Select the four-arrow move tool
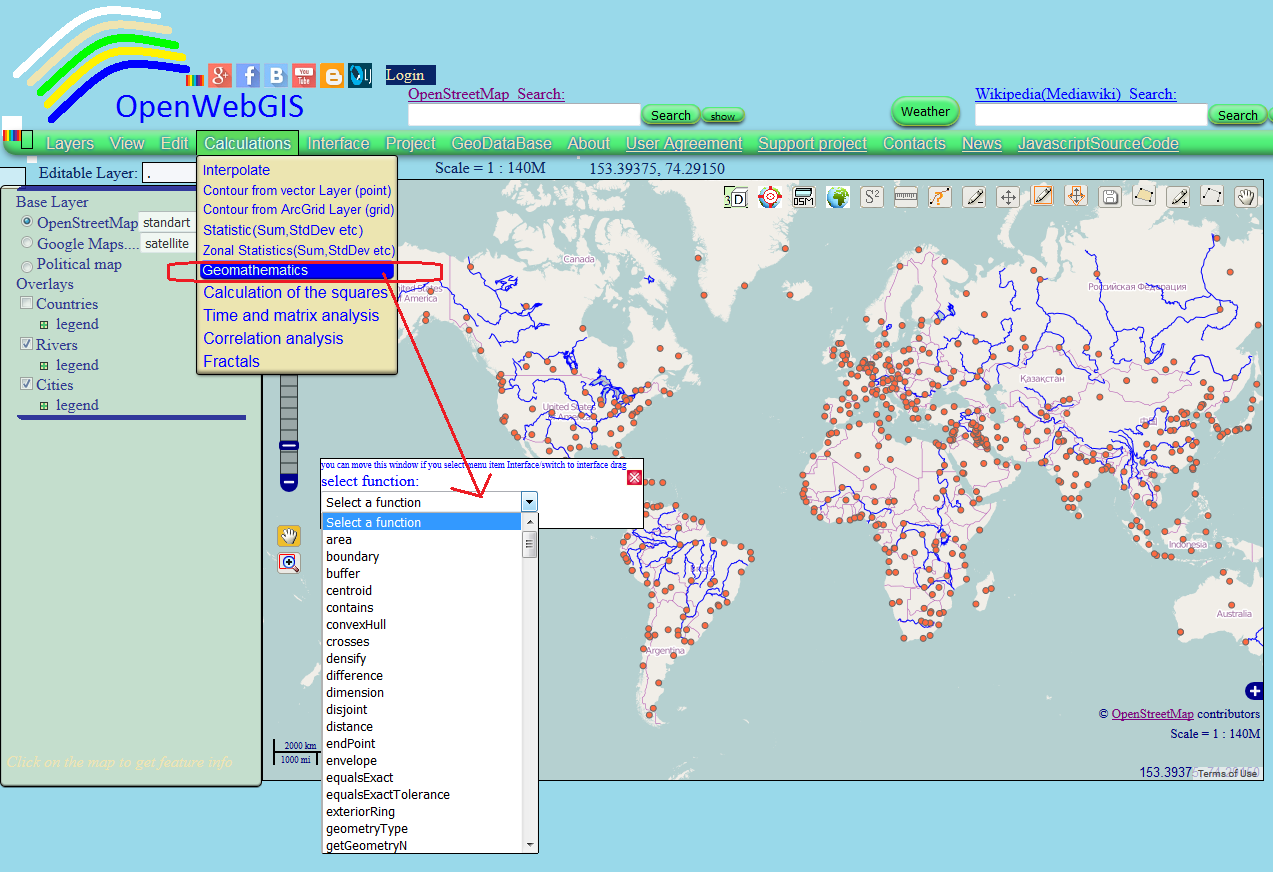The height and width of the screenshot is (872, 1273). pos(1008,197)
